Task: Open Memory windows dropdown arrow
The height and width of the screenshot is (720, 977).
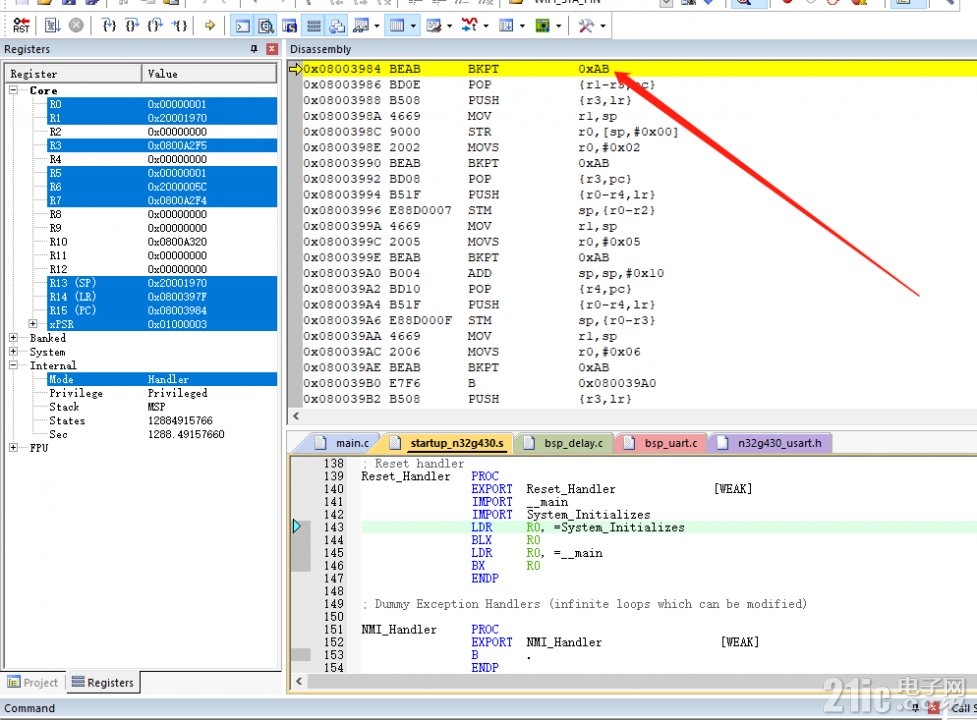Action: [413, 26]
